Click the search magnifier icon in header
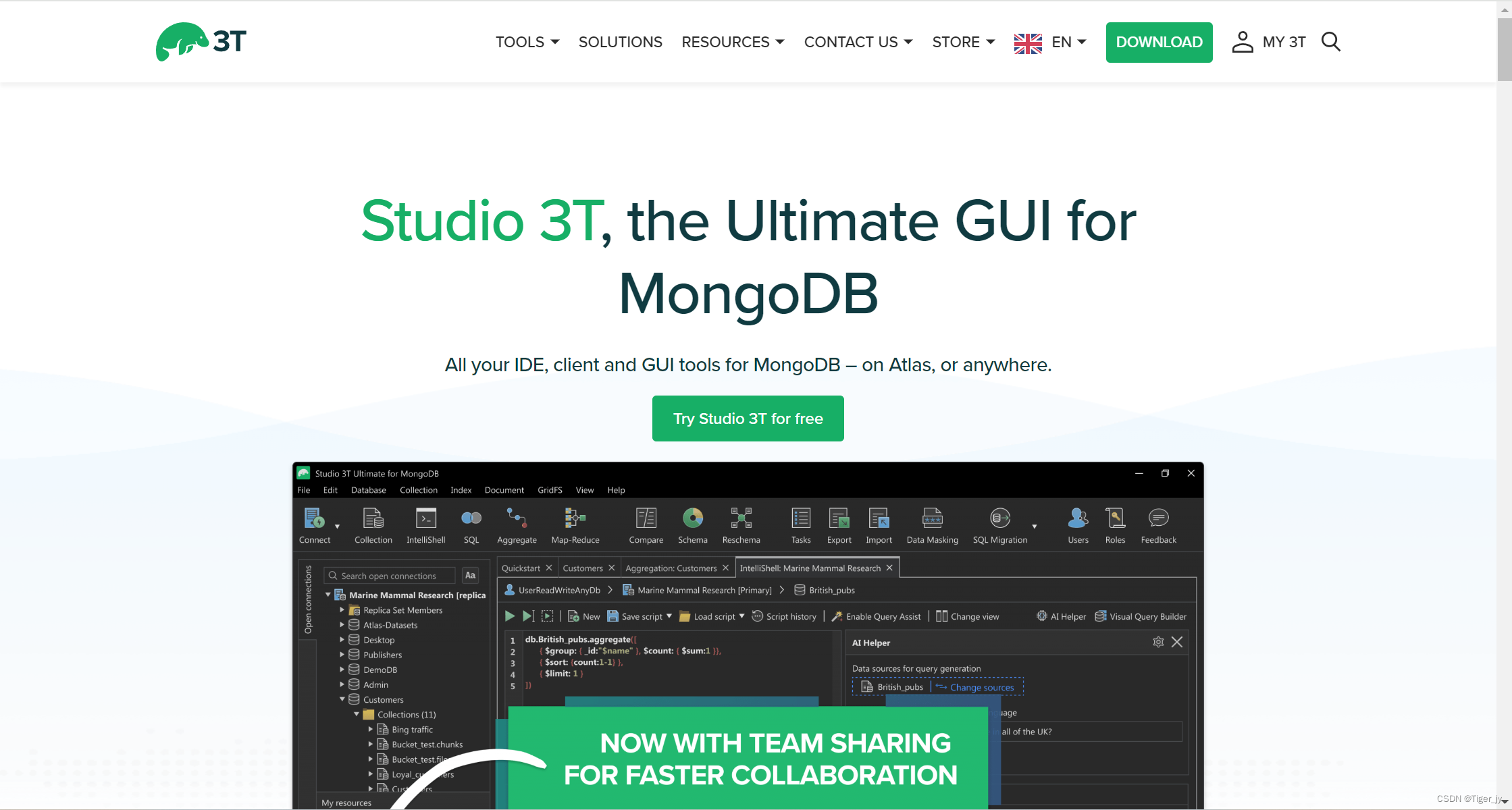This screenshot has width=1512, height=810. click(1330, 42)
